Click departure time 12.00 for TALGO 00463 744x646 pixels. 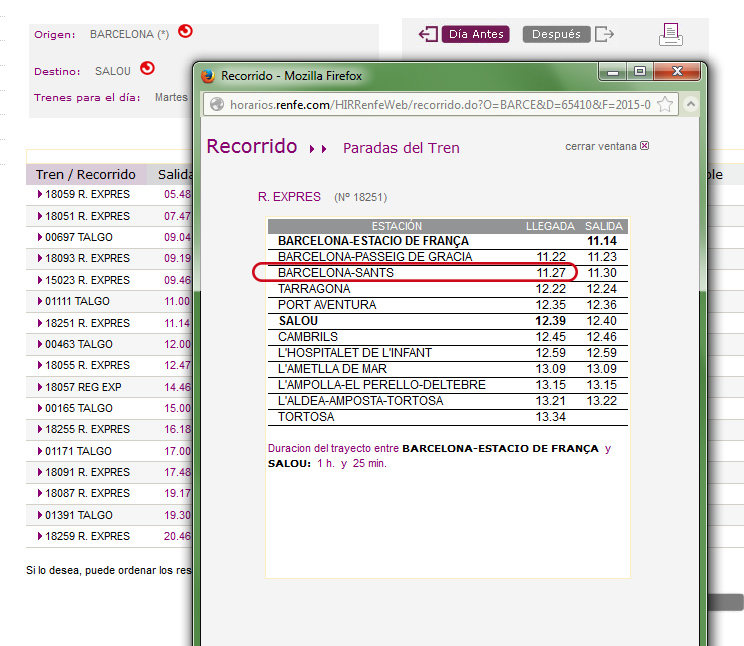177,344
